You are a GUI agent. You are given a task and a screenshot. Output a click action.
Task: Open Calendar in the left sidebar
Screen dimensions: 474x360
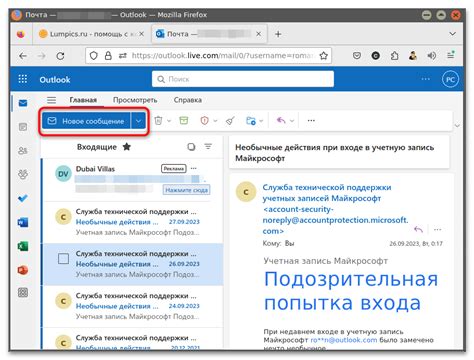pos(23,127)
